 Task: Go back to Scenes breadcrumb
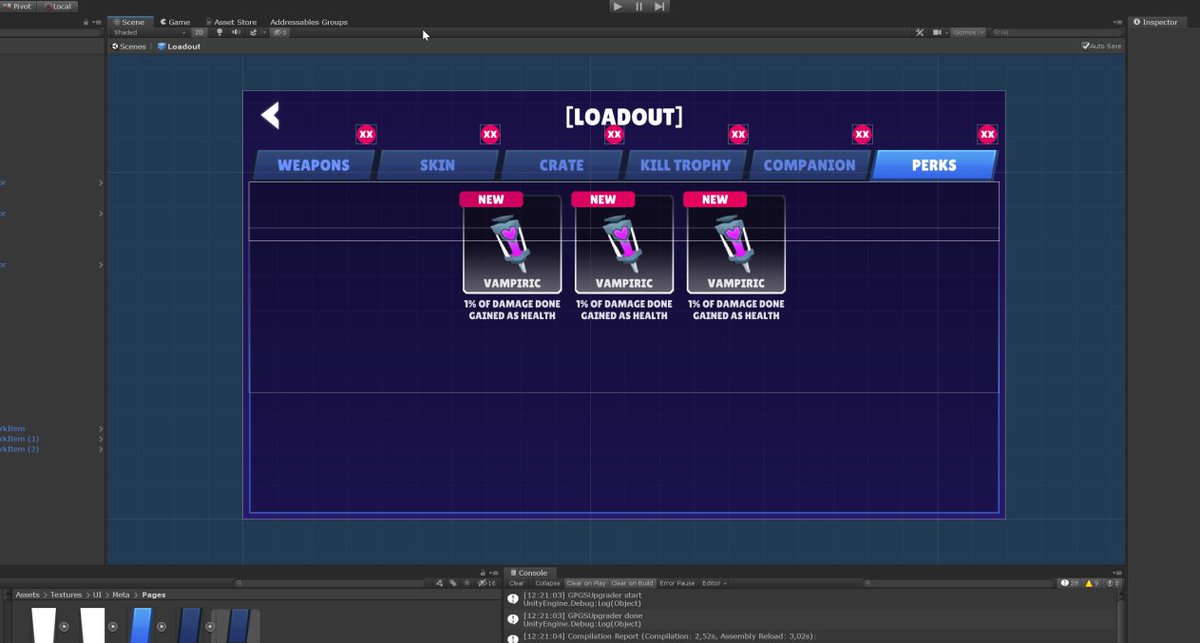pos(129,46)
